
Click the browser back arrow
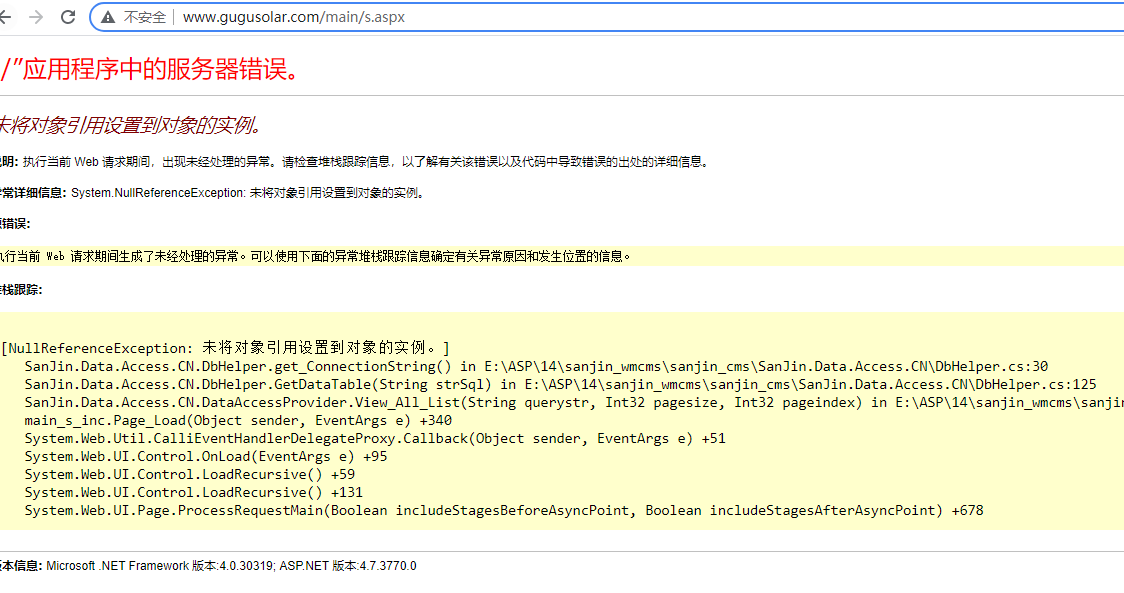[6, 17]
